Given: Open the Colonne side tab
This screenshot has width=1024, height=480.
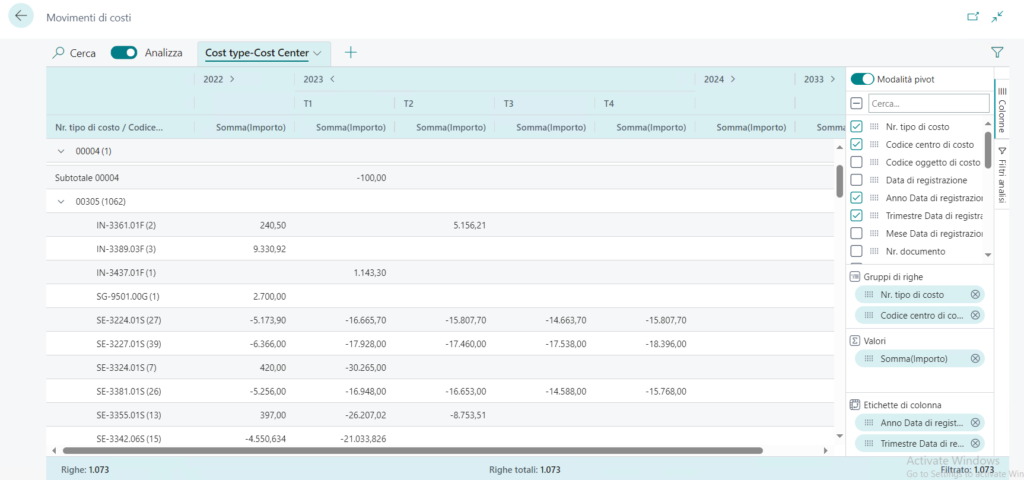Looking at the screenshot, I should click(x=1002, y=108).
